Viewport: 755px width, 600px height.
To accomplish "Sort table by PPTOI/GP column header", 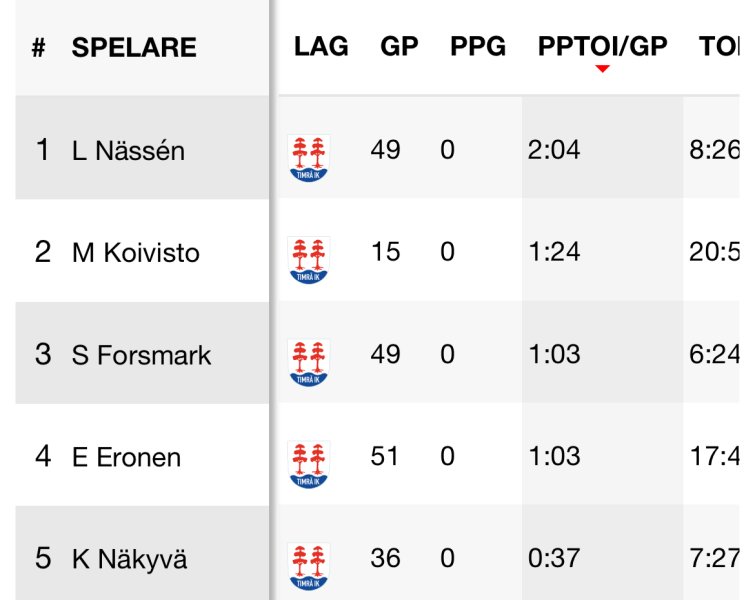I will point(602,47).
